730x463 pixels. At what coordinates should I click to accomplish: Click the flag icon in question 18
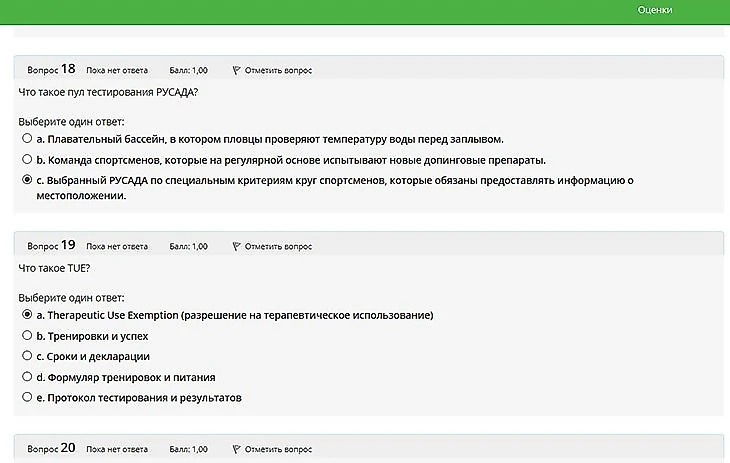[x=236, y=70]
